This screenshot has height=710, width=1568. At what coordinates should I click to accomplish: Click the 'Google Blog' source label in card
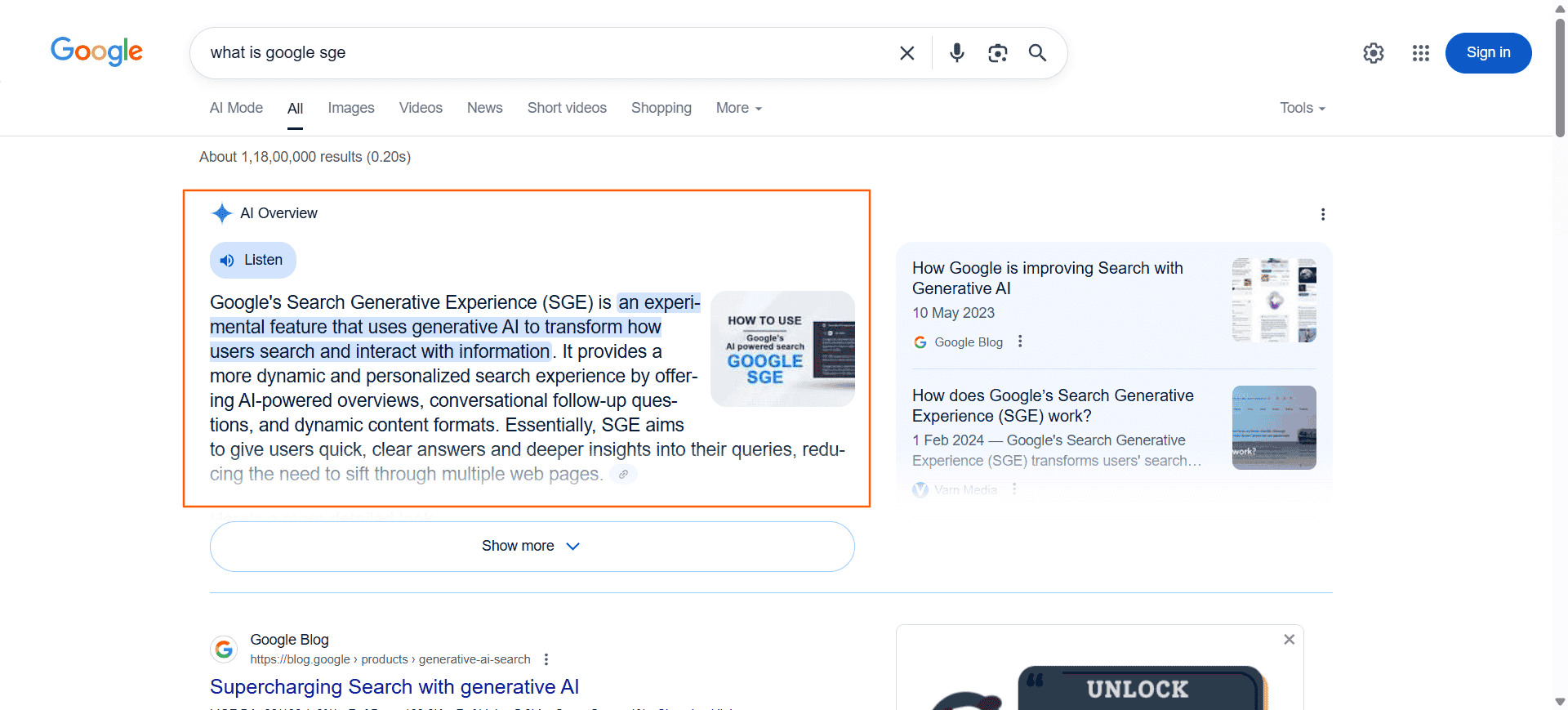(x=969, y=342)
